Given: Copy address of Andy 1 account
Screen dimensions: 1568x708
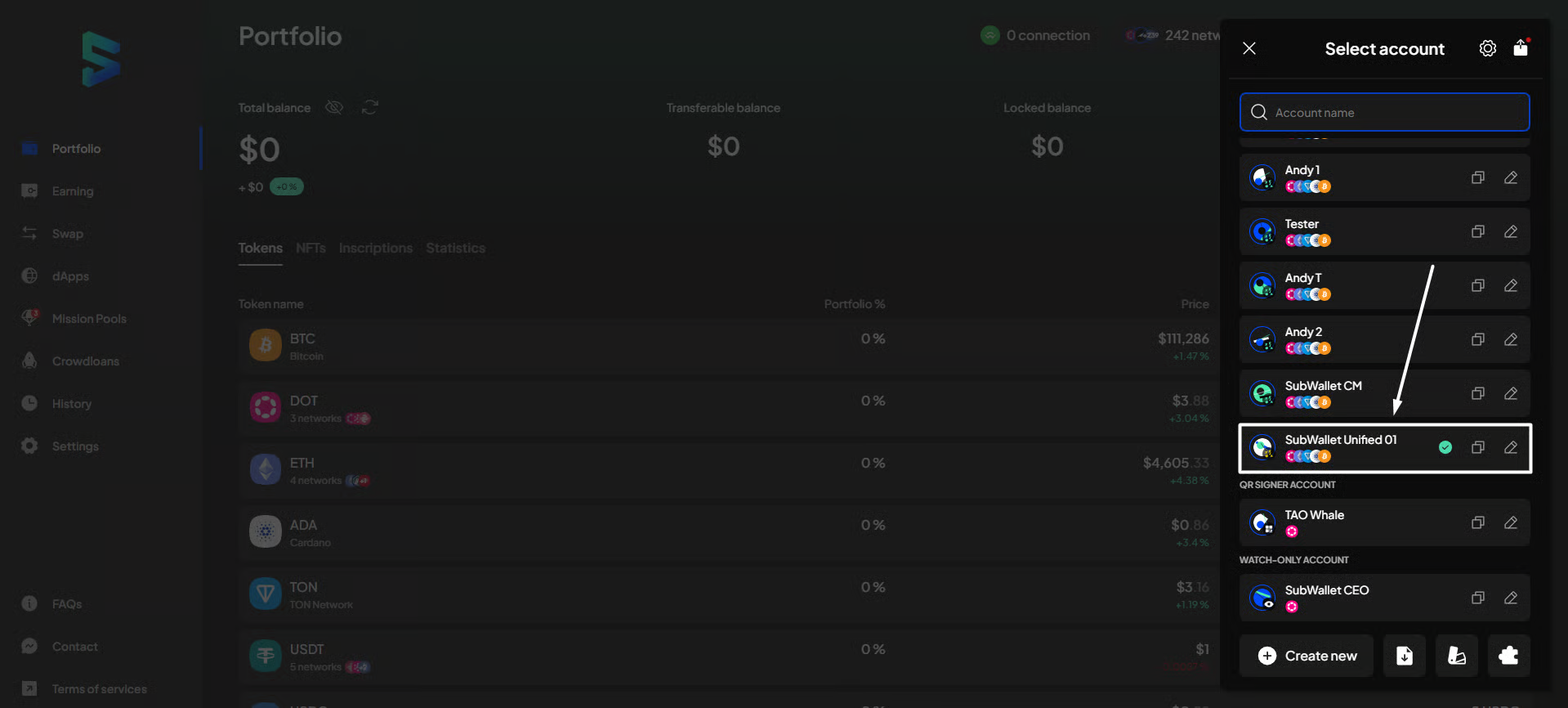Looking at the screenshot, I should coord(1477,177).
